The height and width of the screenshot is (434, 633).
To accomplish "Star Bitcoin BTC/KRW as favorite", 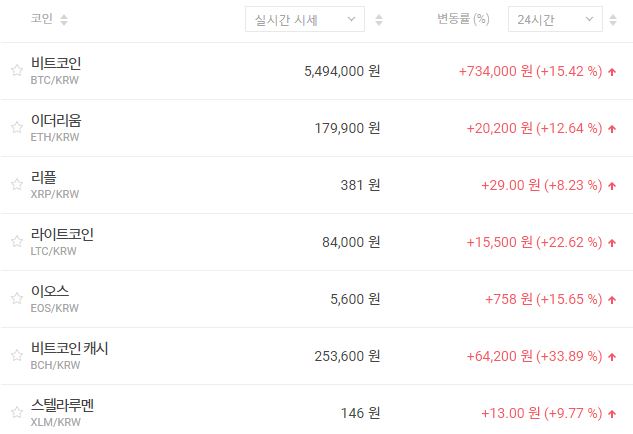I will click(16, 71).
